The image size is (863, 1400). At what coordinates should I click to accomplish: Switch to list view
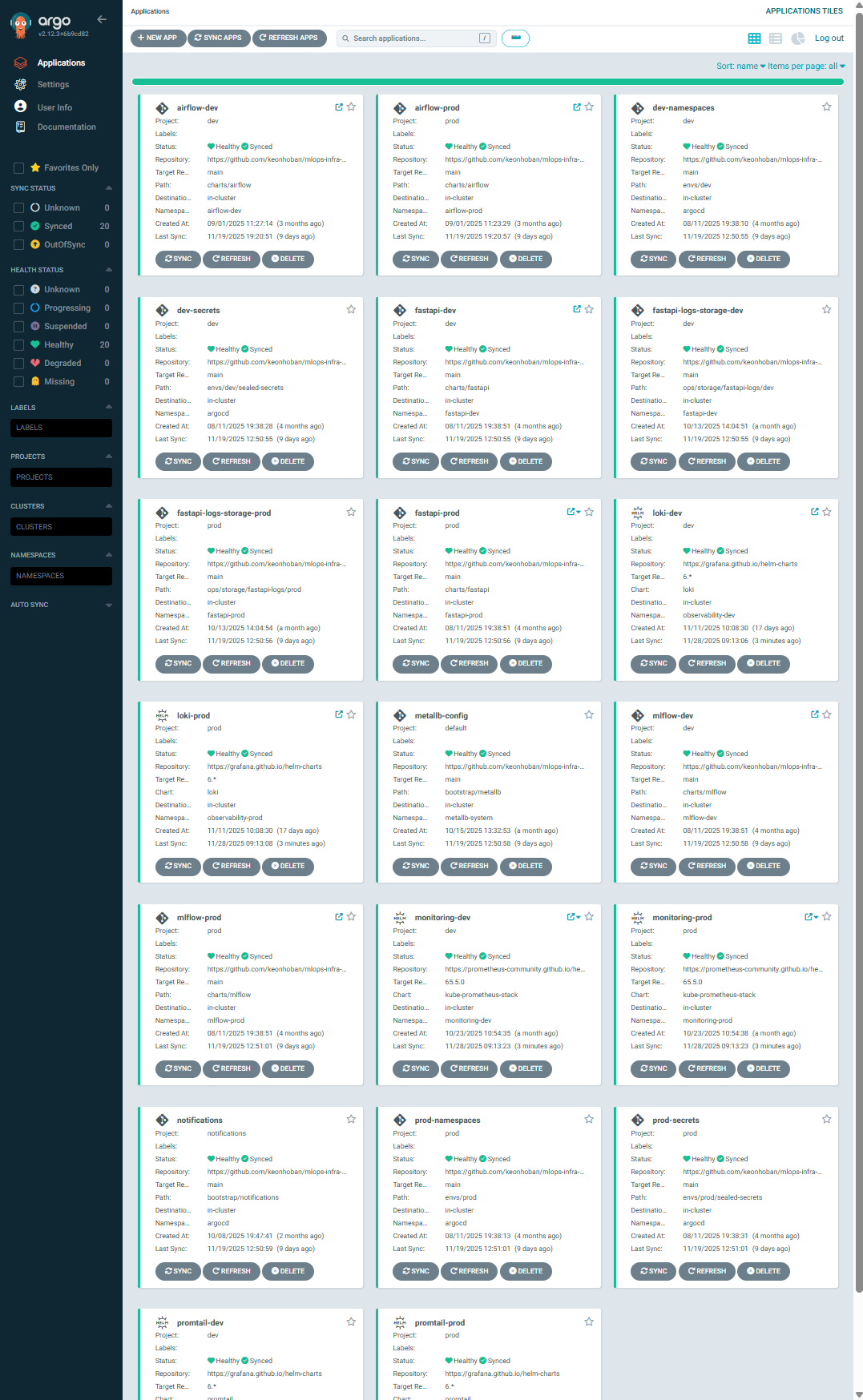[776, 38]
